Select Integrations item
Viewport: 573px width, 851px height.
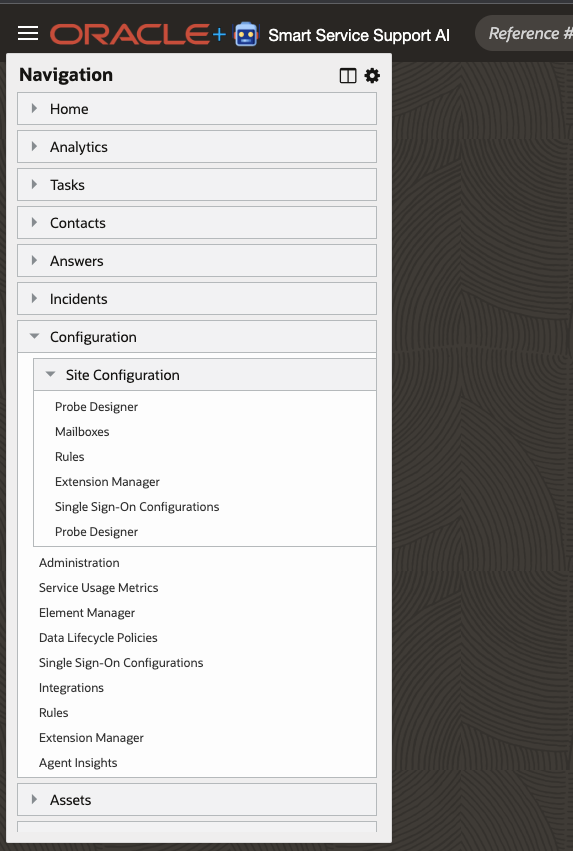tap(71, 688)
